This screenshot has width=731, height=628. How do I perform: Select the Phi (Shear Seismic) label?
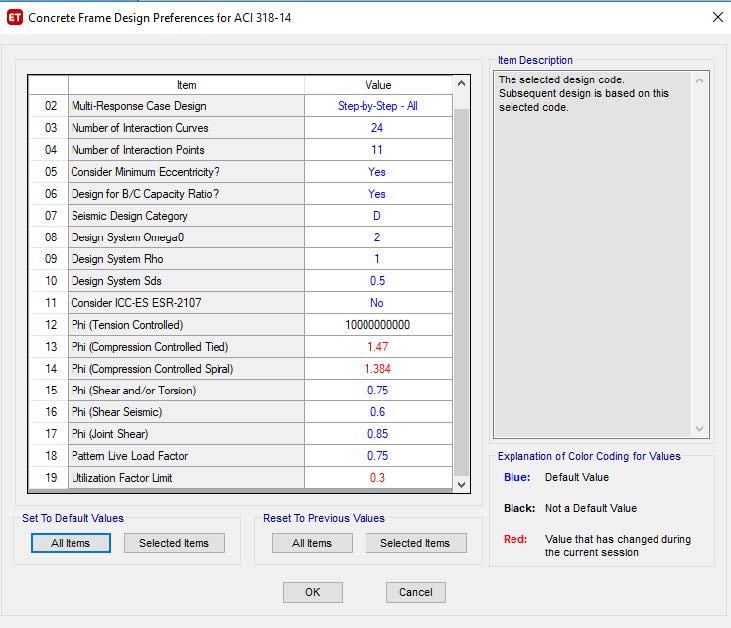(186, 412)
